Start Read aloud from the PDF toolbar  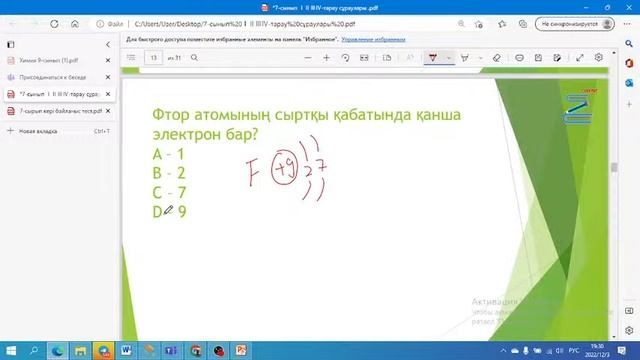coord(410,58)
